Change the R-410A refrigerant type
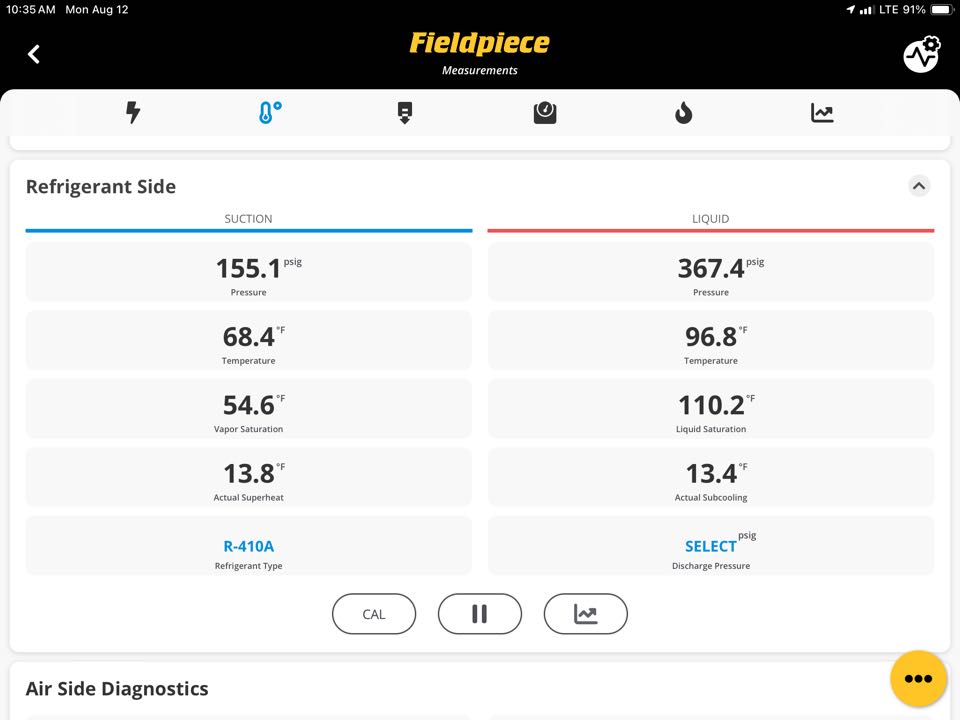Screen dimensions: 960x720 pyautogui.click(x=249, y=546)
